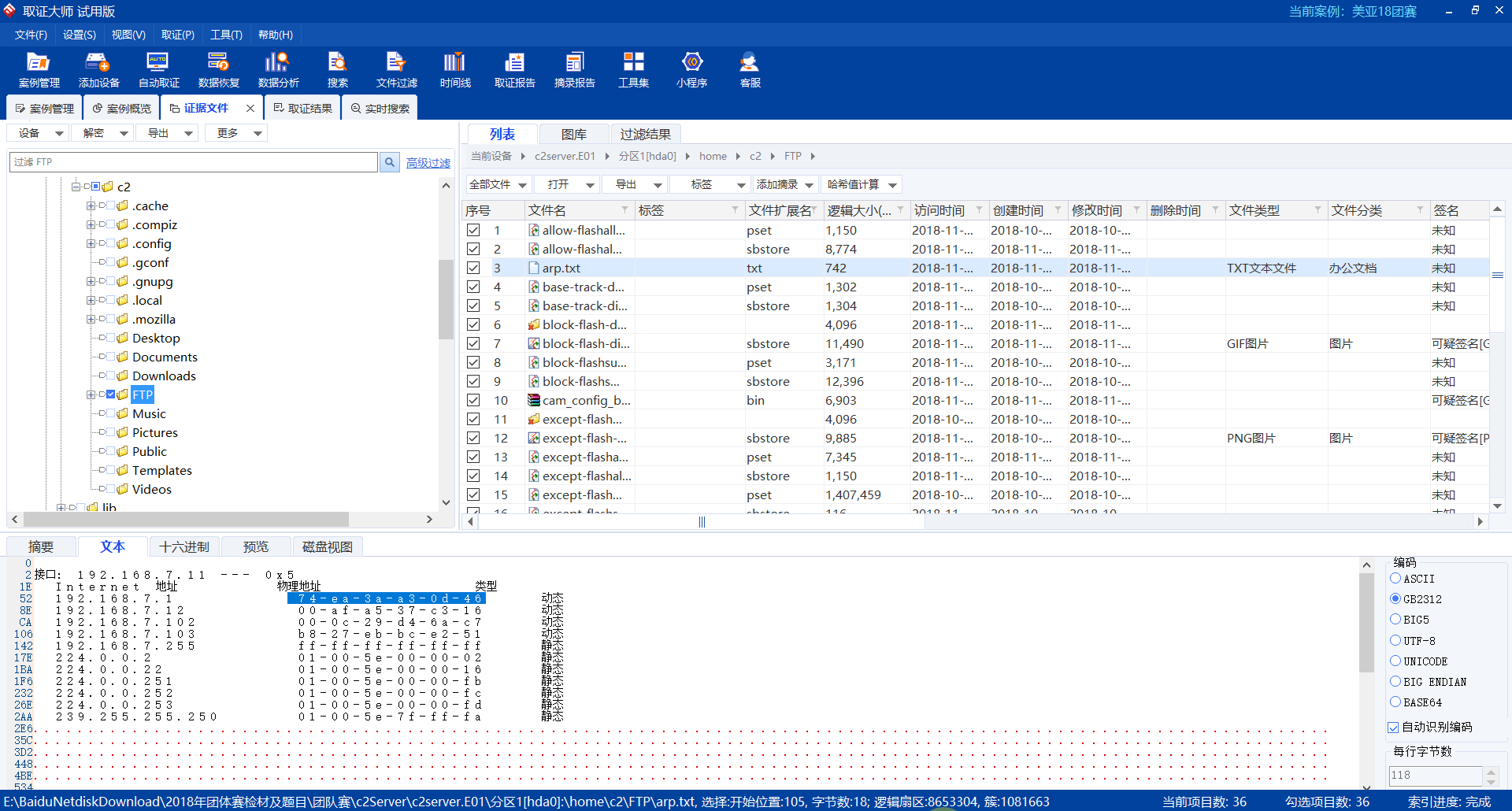Uncheck the checkbox for arp.txt row

(473, 268)
